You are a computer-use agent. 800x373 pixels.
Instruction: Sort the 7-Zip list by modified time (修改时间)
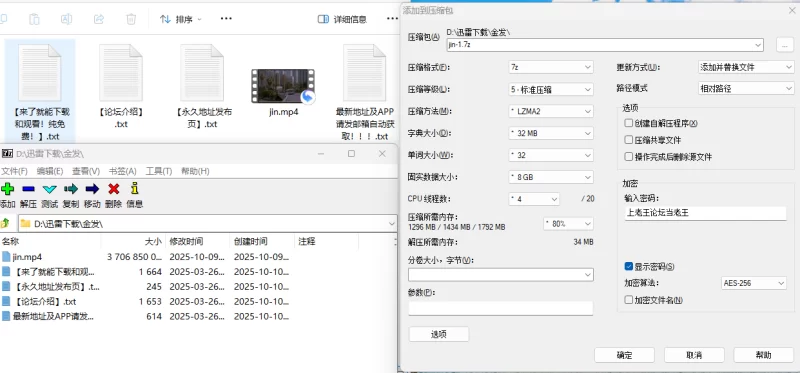[x=197, y=241]
